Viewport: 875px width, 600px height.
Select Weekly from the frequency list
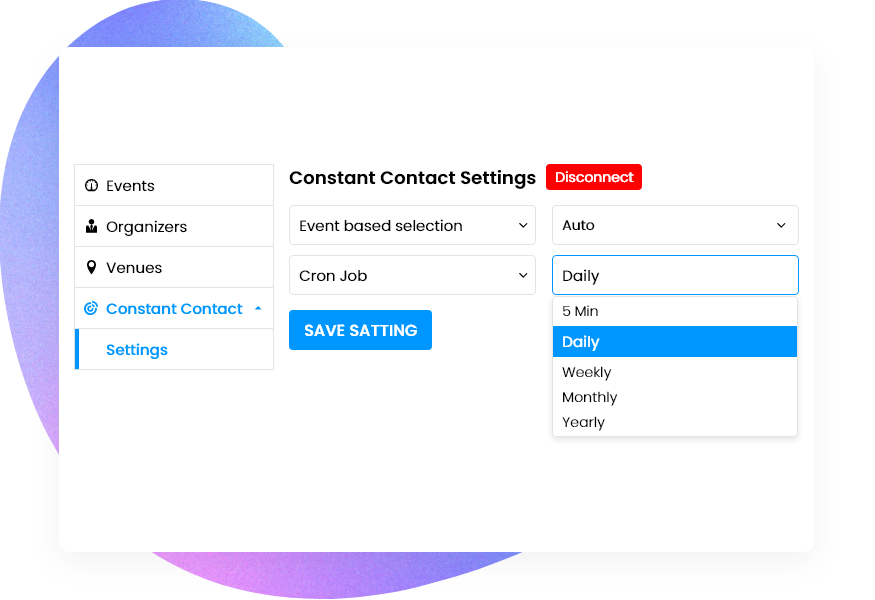coord(675,371)
